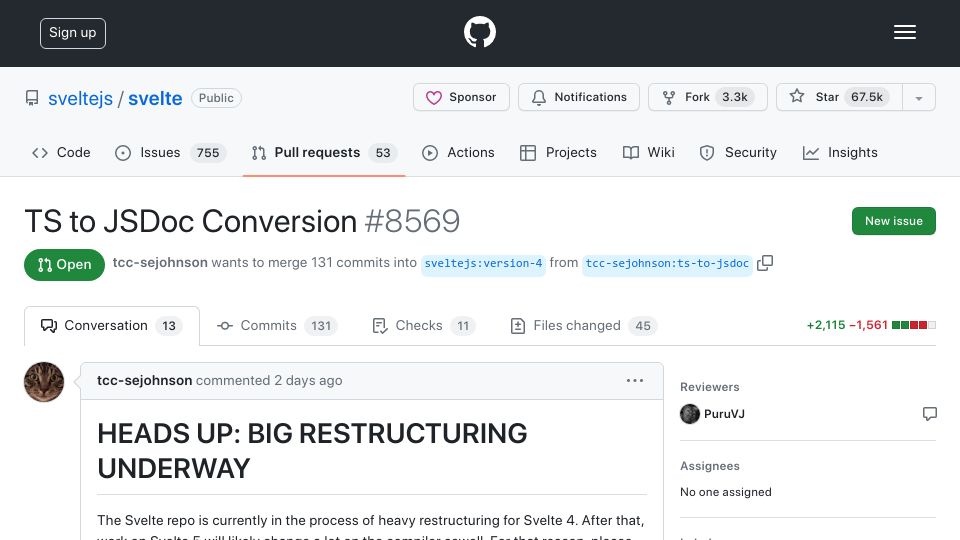This screenshot has height=540, width=960.
Task: Open the Files changed 45 tab
Action: pos(583,326)
